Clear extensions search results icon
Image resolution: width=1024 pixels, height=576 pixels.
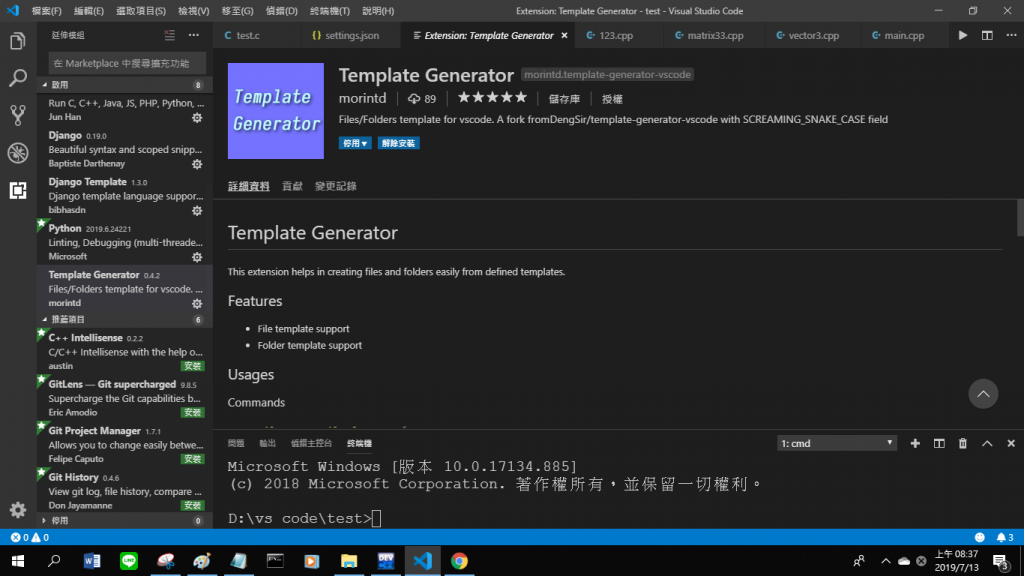(170, 35)
